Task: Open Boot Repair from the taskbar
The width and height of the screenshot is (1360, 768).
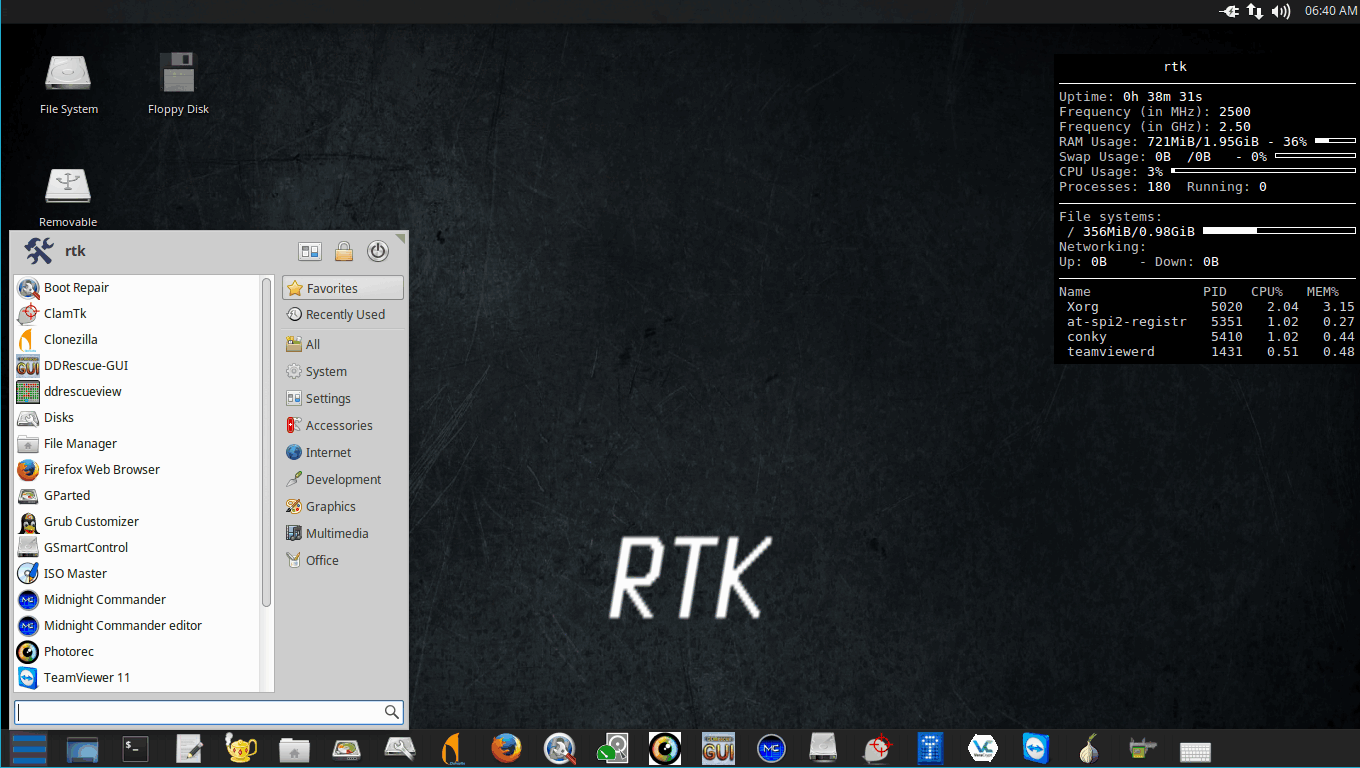Action: 559,749
